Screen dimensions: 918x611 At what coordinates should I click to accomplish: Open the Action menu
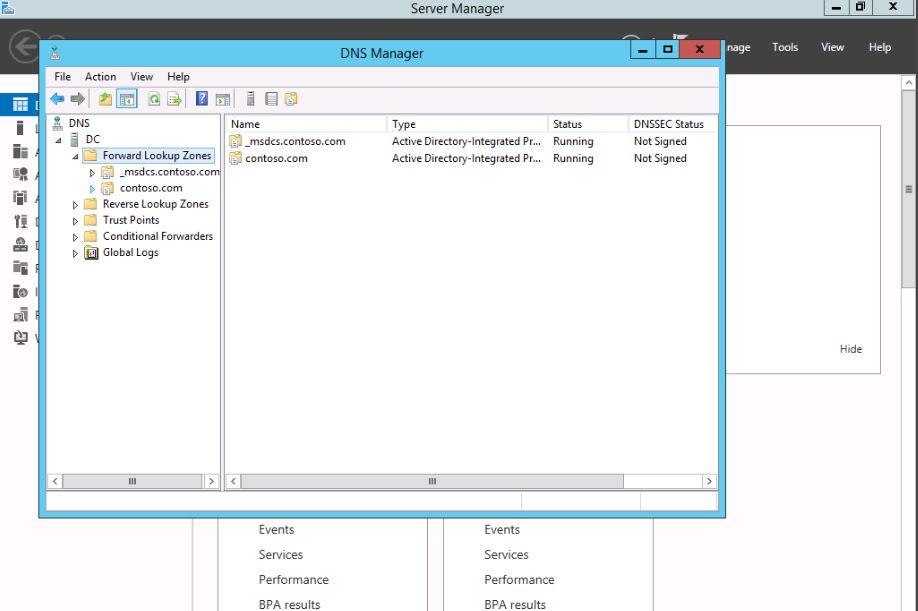point(100,77)
